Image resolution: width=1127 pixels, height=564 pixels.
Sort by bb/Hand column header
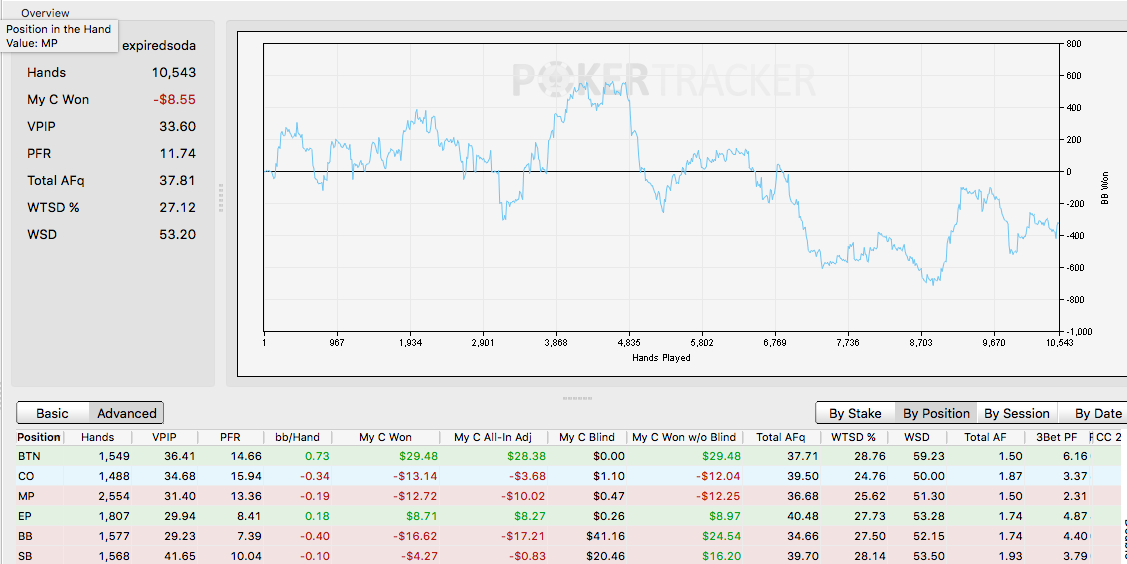coord(297,437)
